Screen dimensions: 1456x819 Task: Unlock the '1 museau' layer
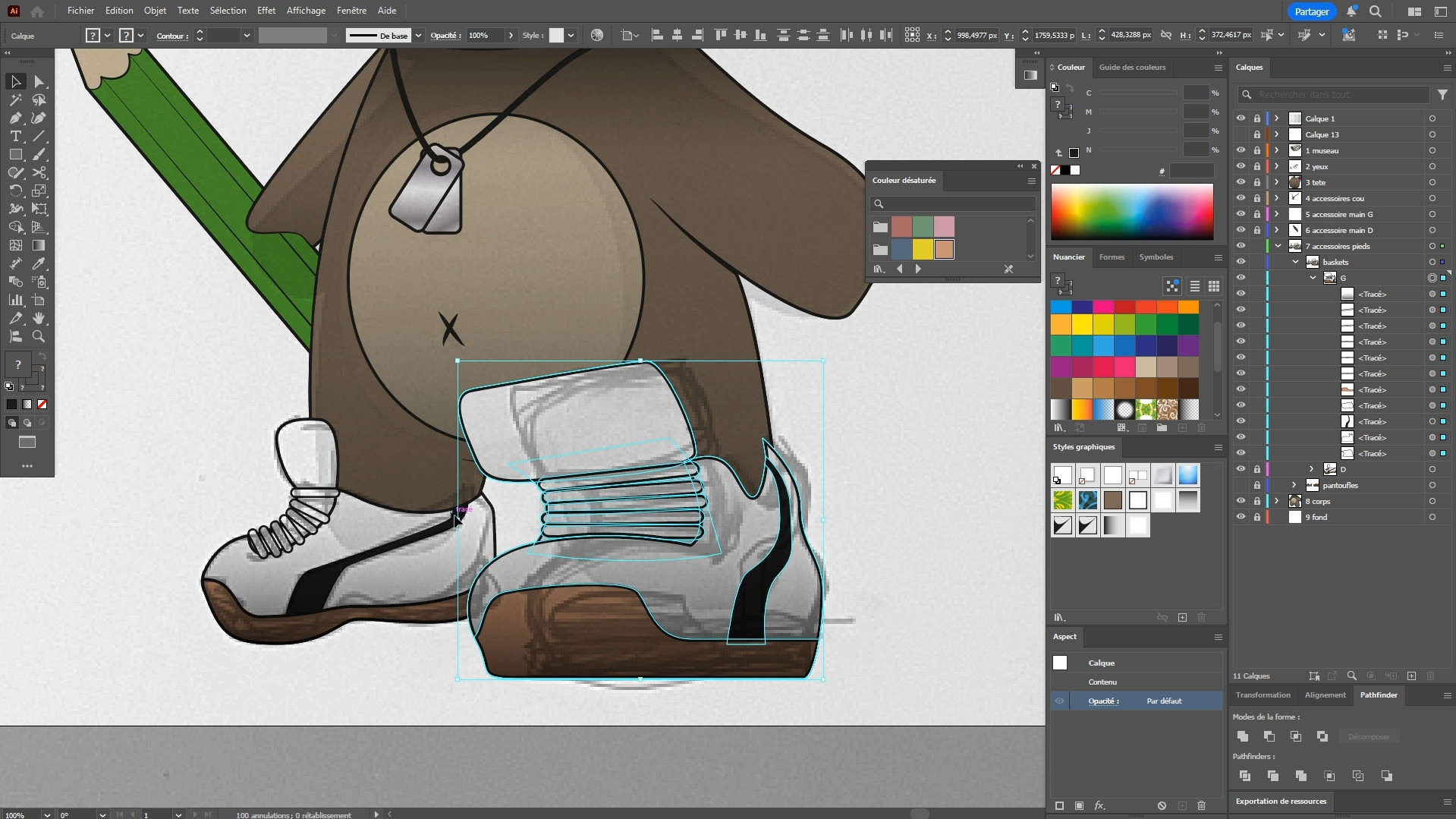coord(1256,150)
